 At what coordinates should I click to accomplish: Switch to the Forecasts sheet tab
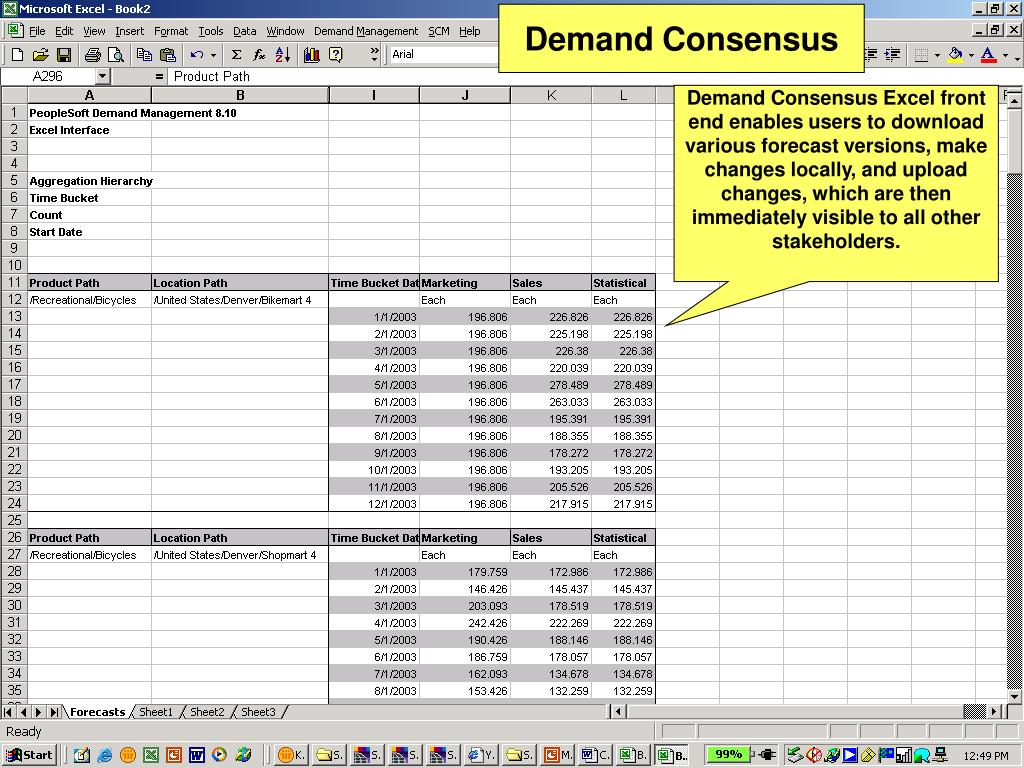[97, 712]
